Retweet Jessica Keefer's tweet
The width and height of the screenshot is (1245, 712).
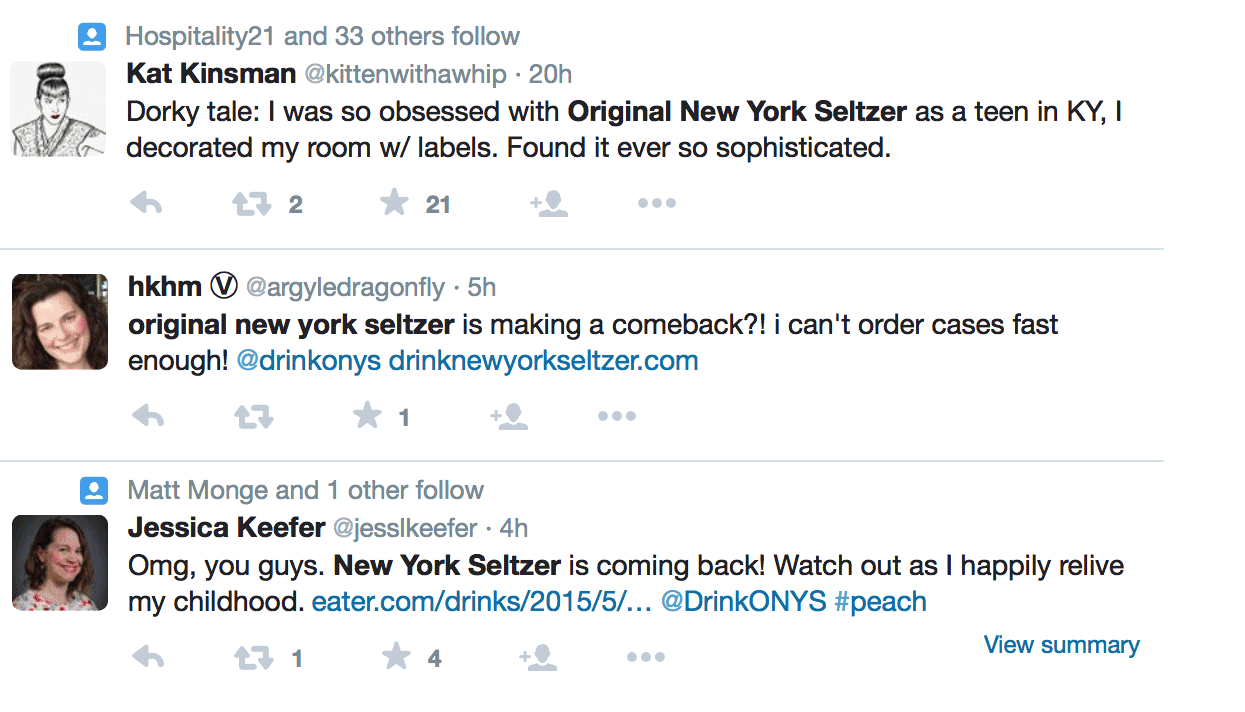(253, 657)
